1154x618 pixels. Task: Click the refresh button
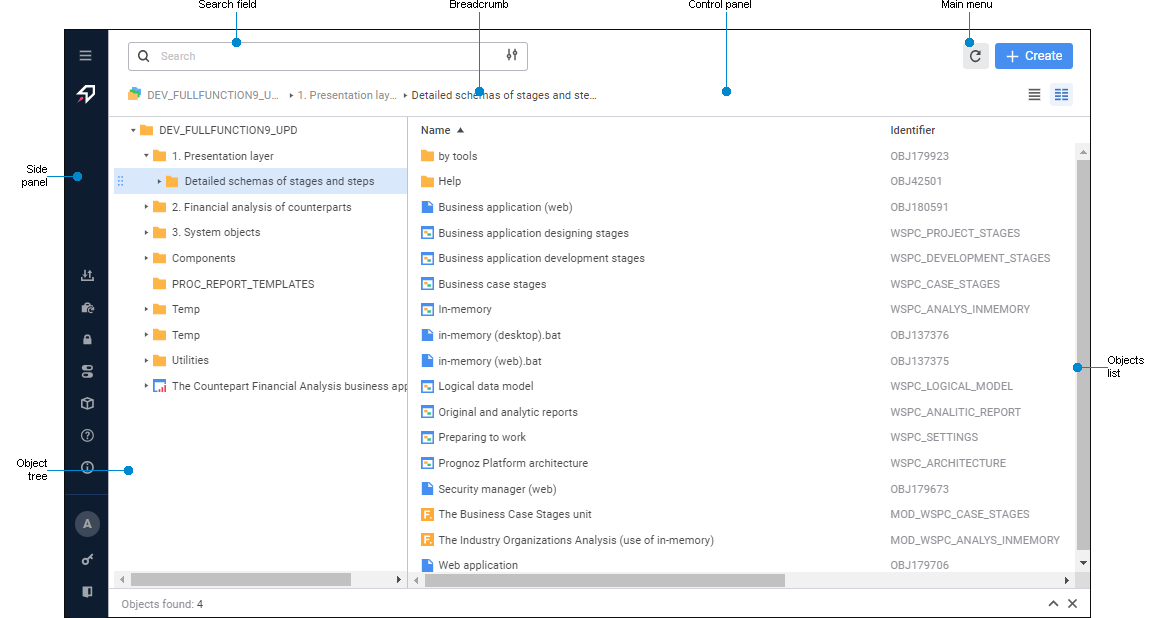tap(975, 57)
